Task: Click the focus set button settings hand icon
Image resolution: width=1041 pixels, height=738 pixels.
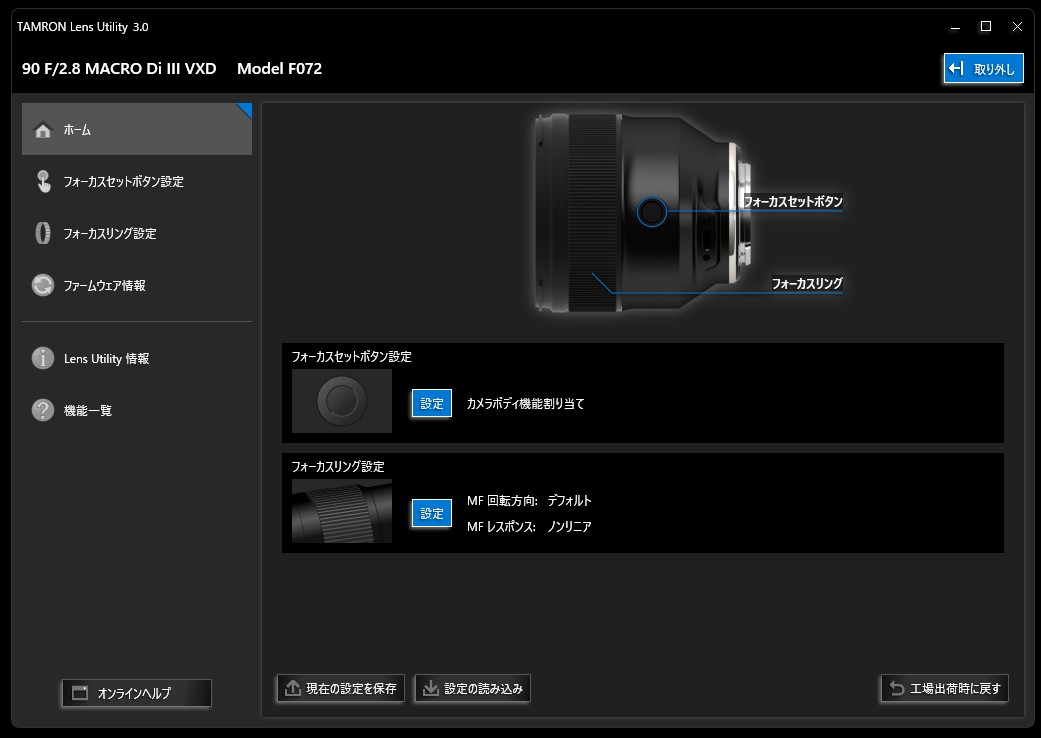Action: 42,182
